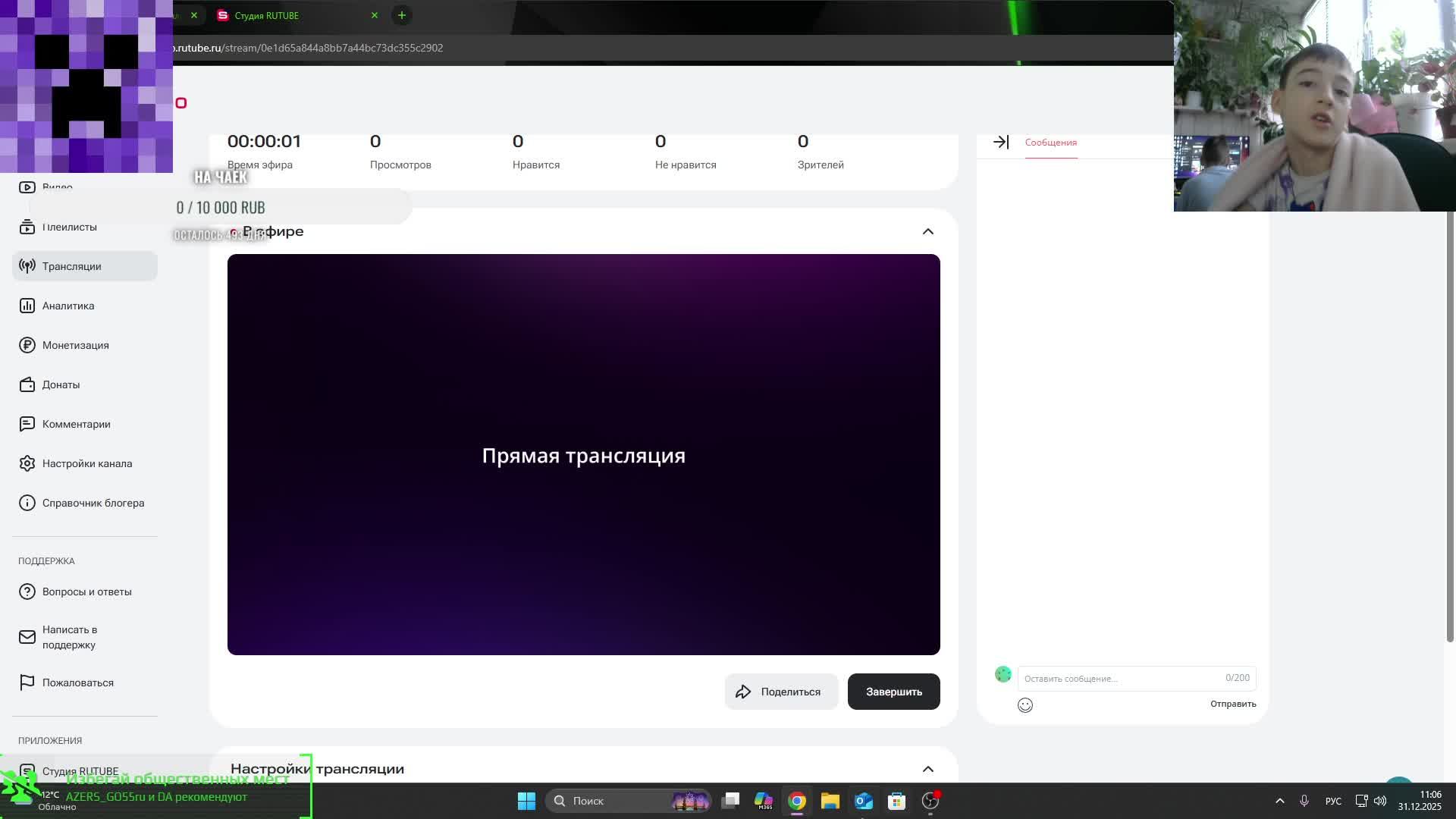Image resolution: width=1456 pixels, height=819 pixels.
Task: Collapse the В эфире section
Action: (x=928, y=231)
